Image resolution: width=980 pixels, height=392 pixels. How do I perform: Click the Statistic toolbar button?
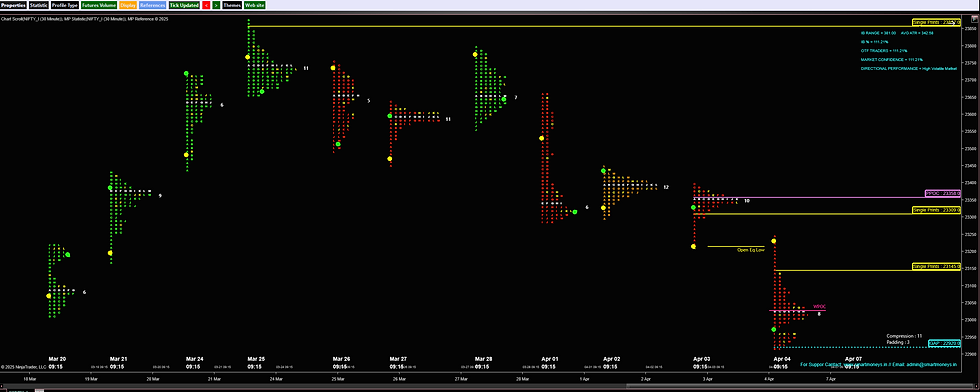38,5
